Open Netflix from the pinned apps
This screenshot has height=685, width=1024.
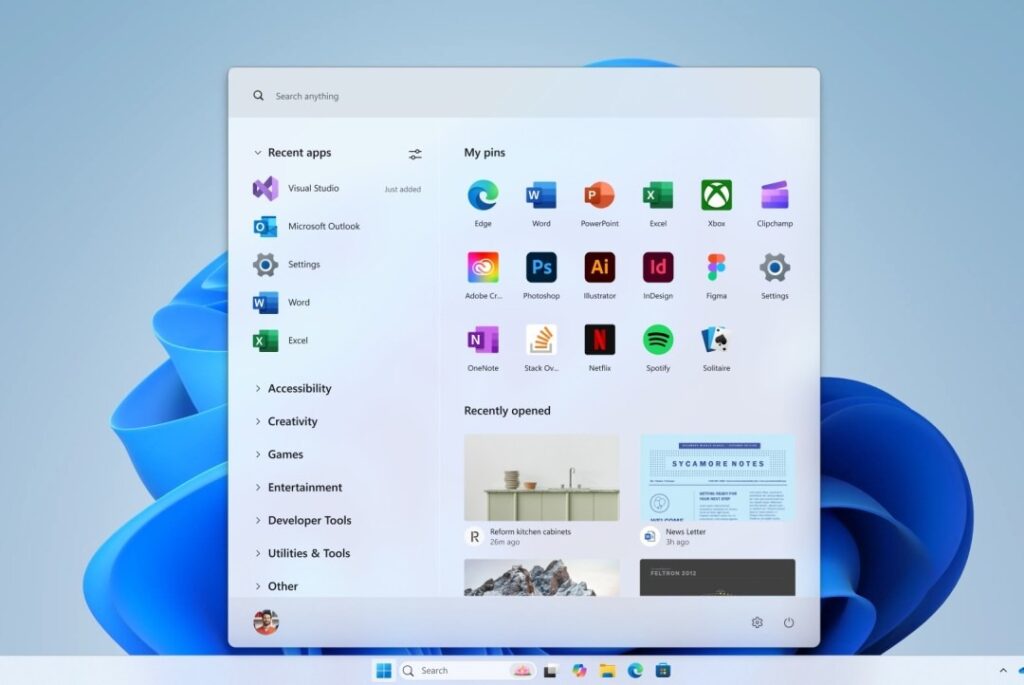pyautogui.click(x=599, y=342)
